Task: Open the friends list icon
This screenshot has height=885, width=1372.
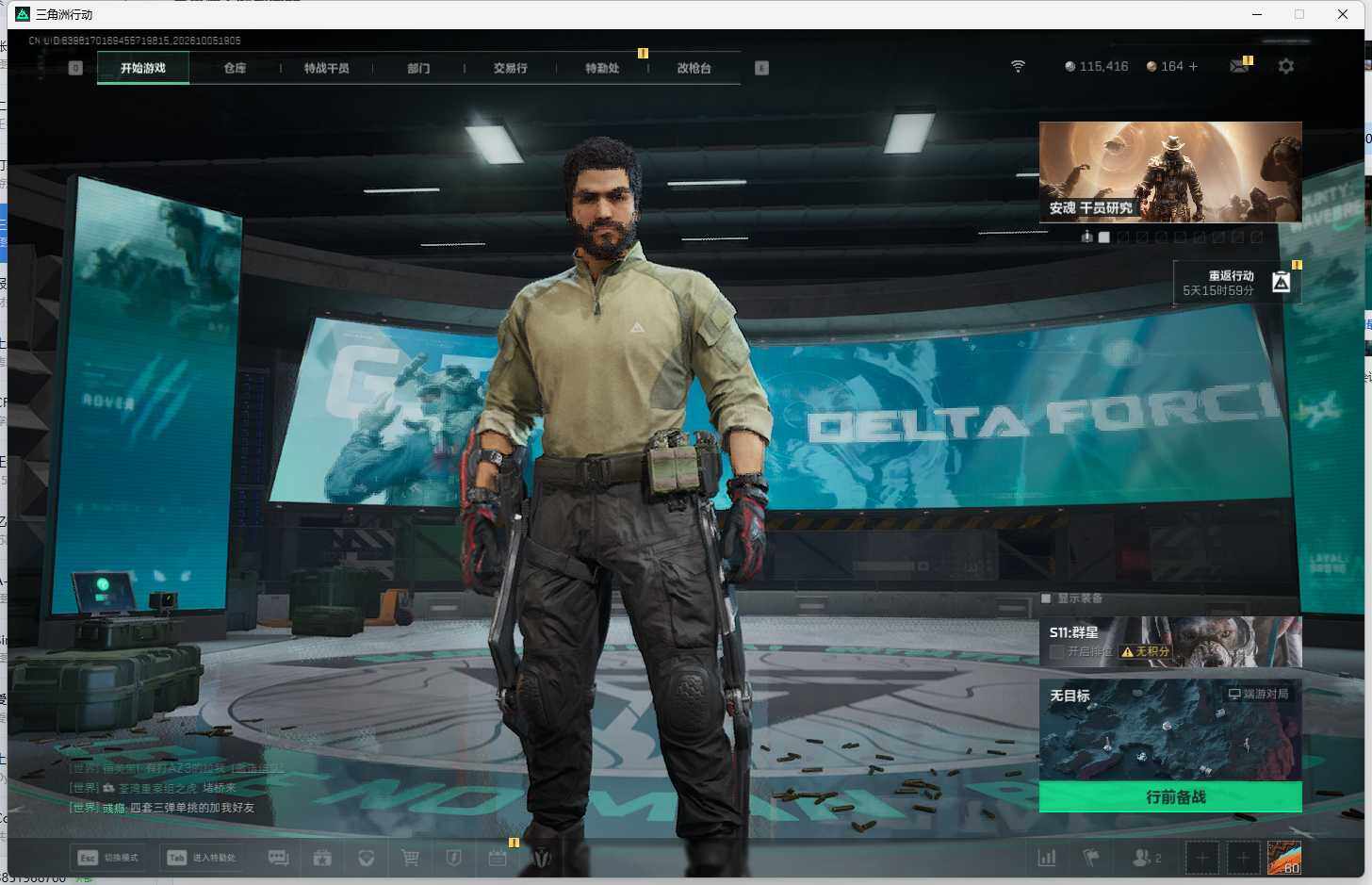Action: 1146,858
